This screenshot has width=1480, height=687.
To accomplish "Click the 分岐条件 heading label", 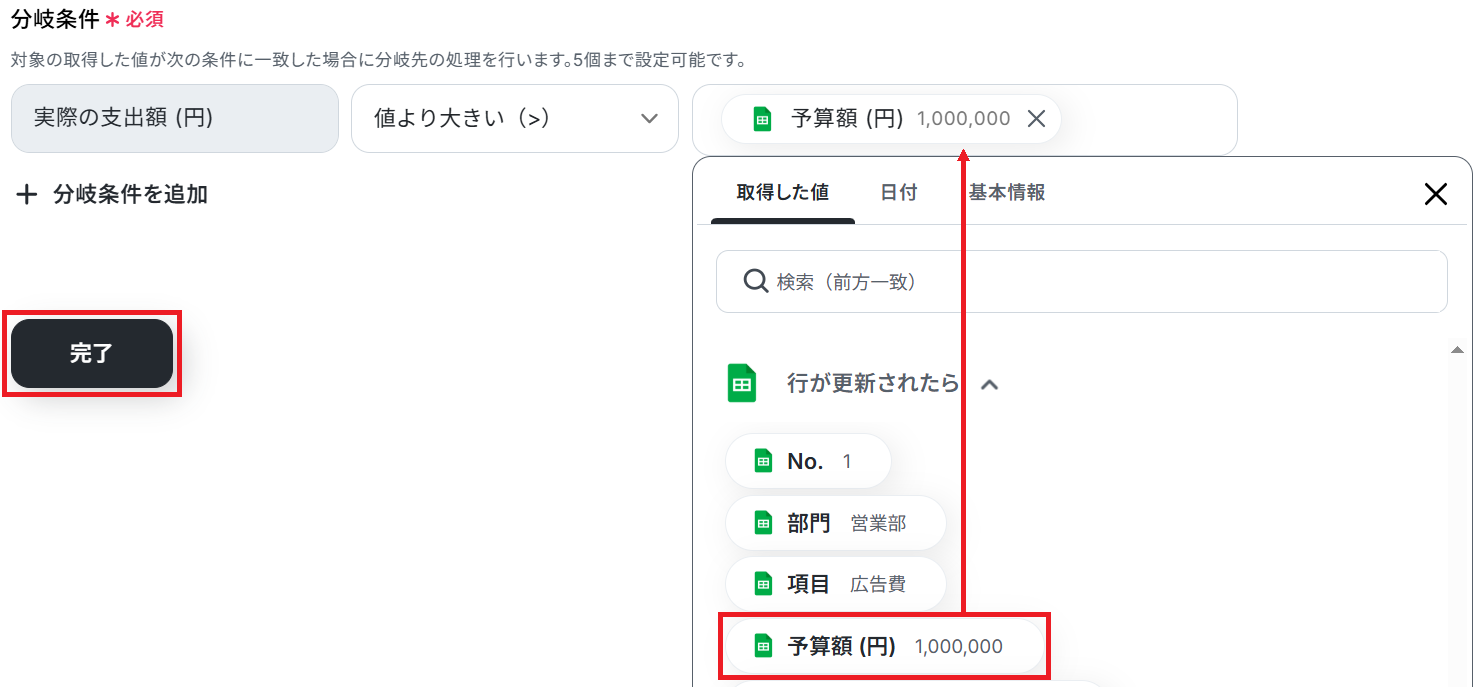I will coord(55,19).
